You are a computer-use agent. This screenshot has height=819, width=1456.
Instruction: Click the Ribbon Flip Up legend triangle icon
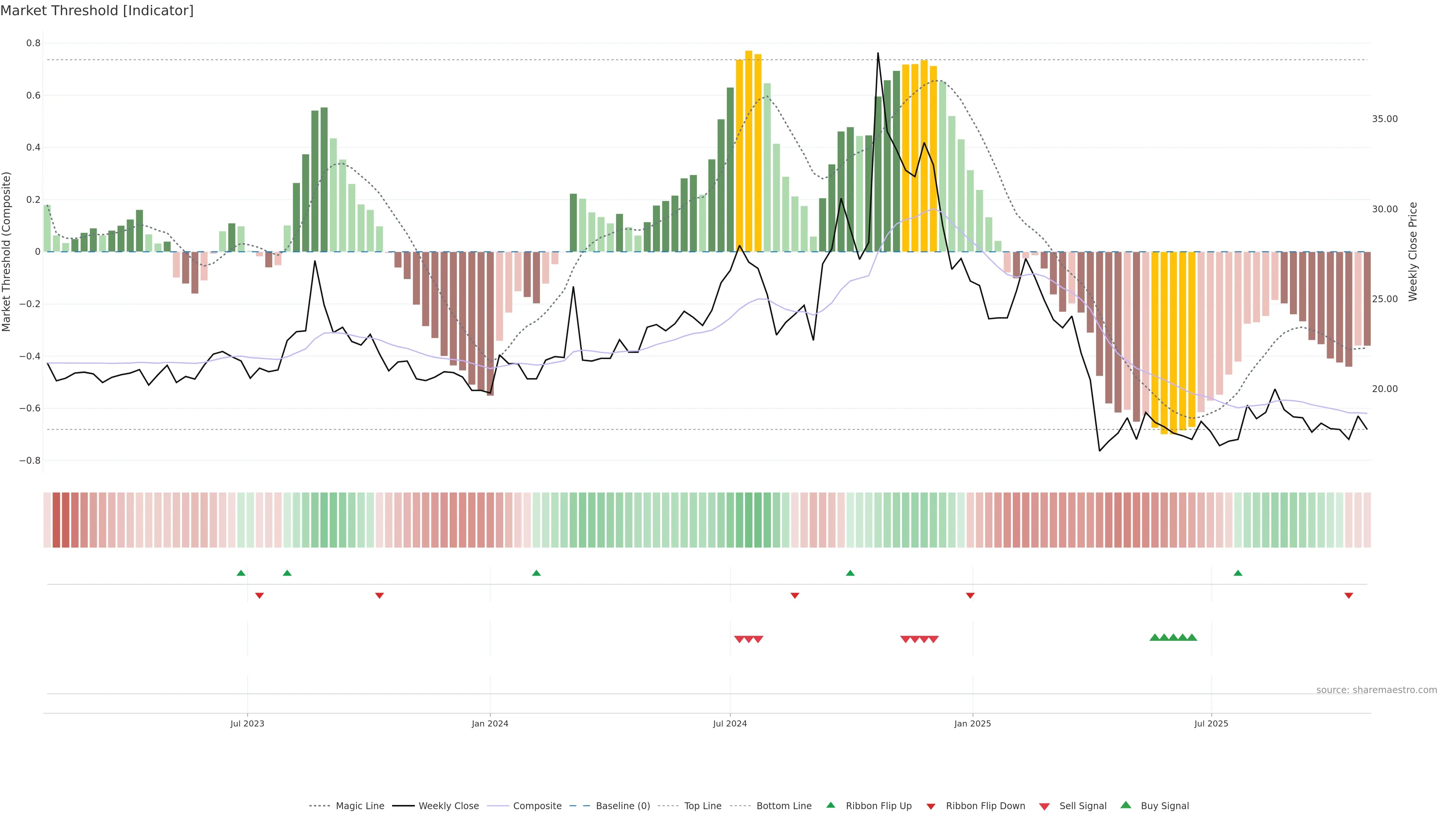[830, 805]
